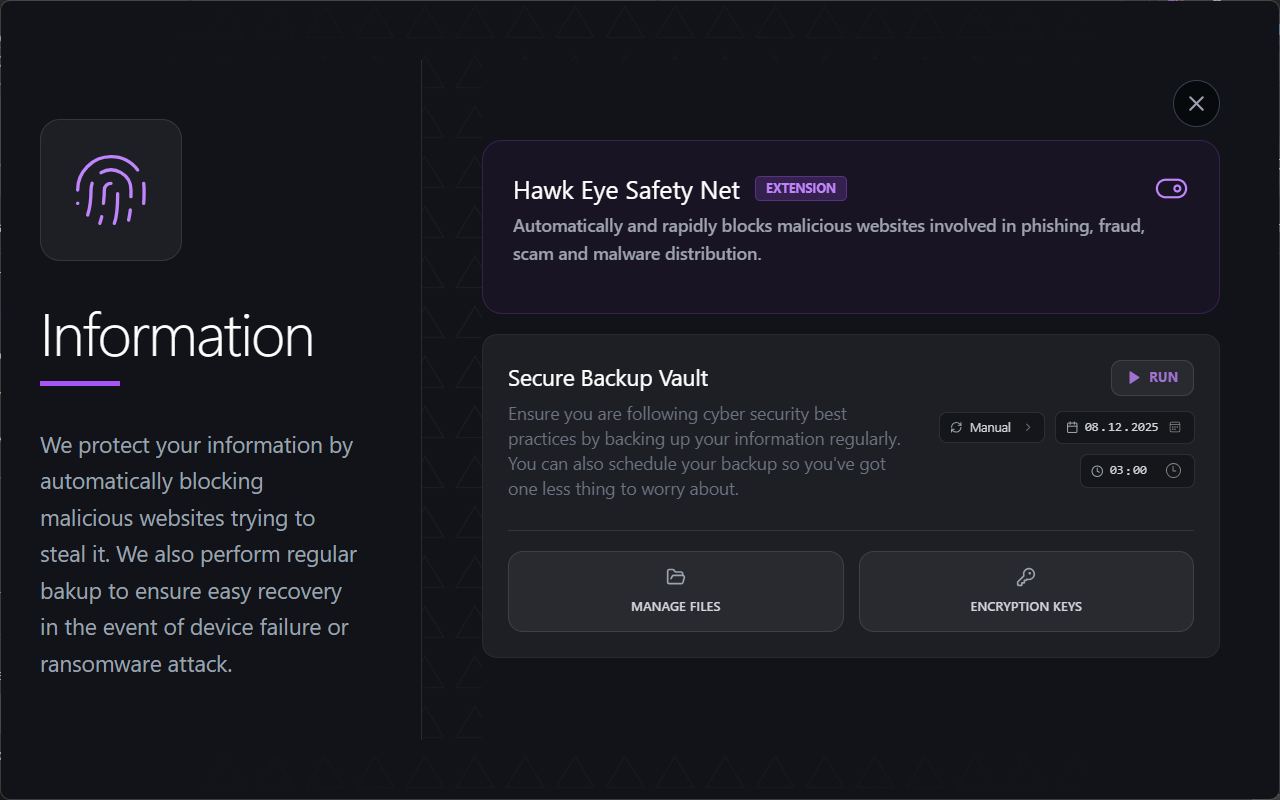Screen dimensions: 1280x800
Task: Open the Manage Files text label
Action: point(675,607)
